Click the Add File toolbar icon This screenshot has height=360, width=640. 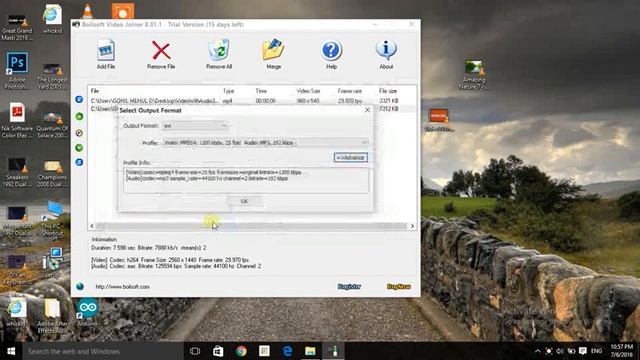click(x=106, y=50)
